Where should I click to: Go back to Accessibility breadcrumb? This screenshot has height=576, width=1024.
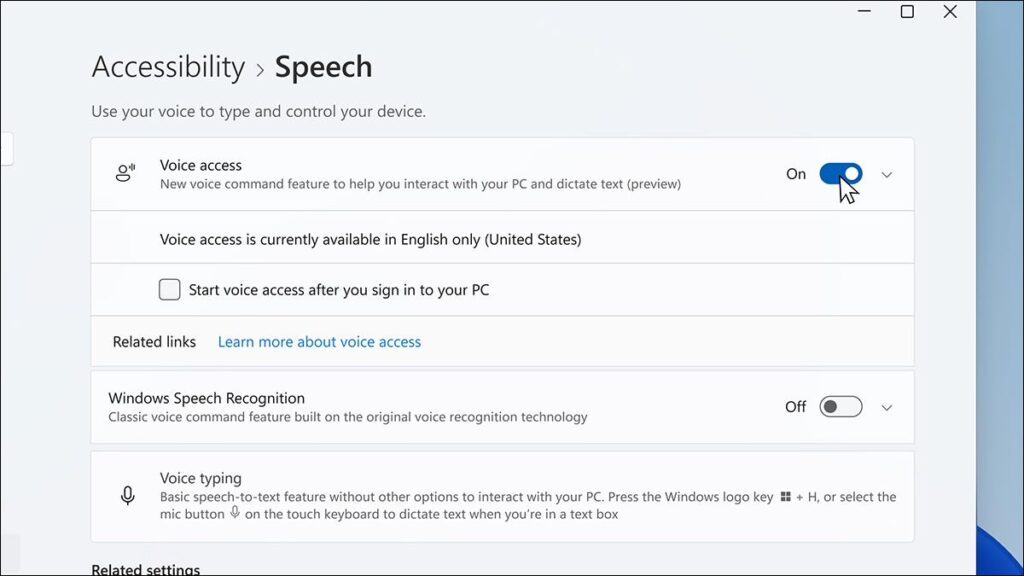[168, 67]
